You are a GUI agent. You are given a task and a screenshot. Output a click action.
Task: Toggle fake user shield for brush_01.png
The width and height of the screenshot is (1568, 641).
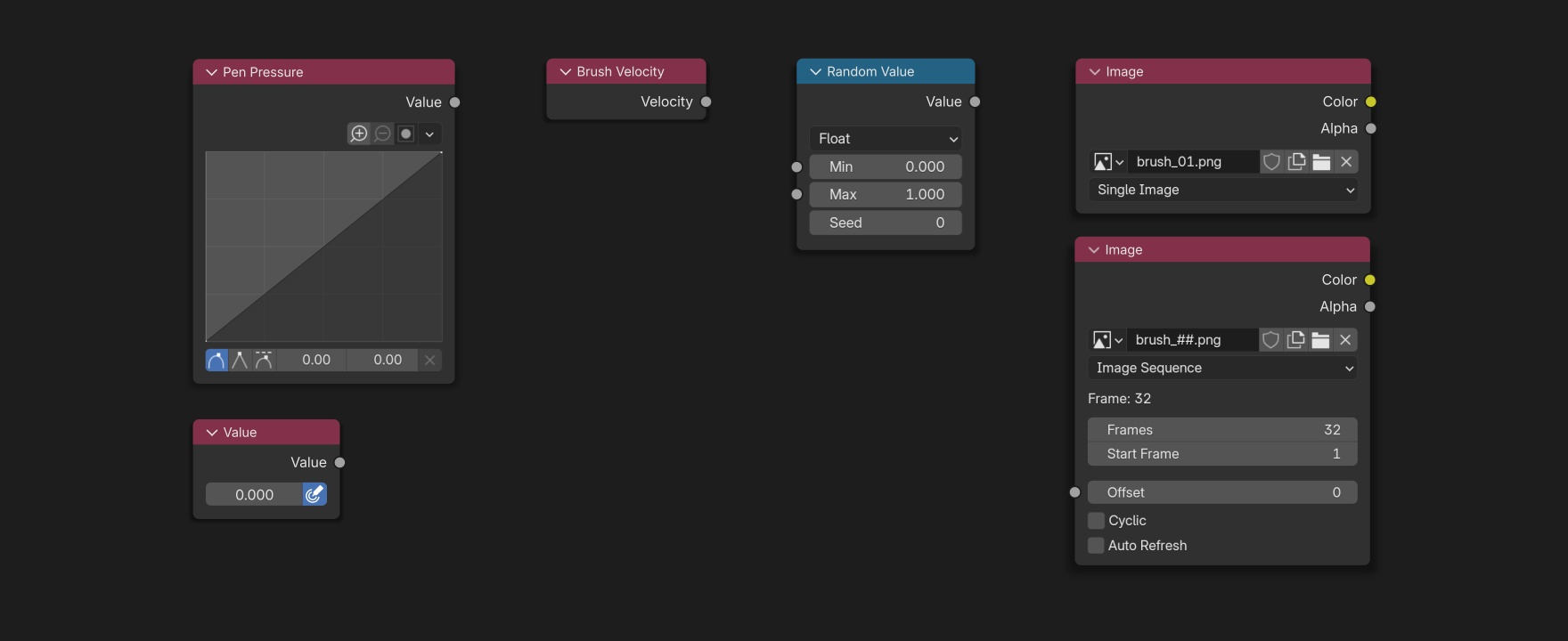click(x=1271, y=161)
